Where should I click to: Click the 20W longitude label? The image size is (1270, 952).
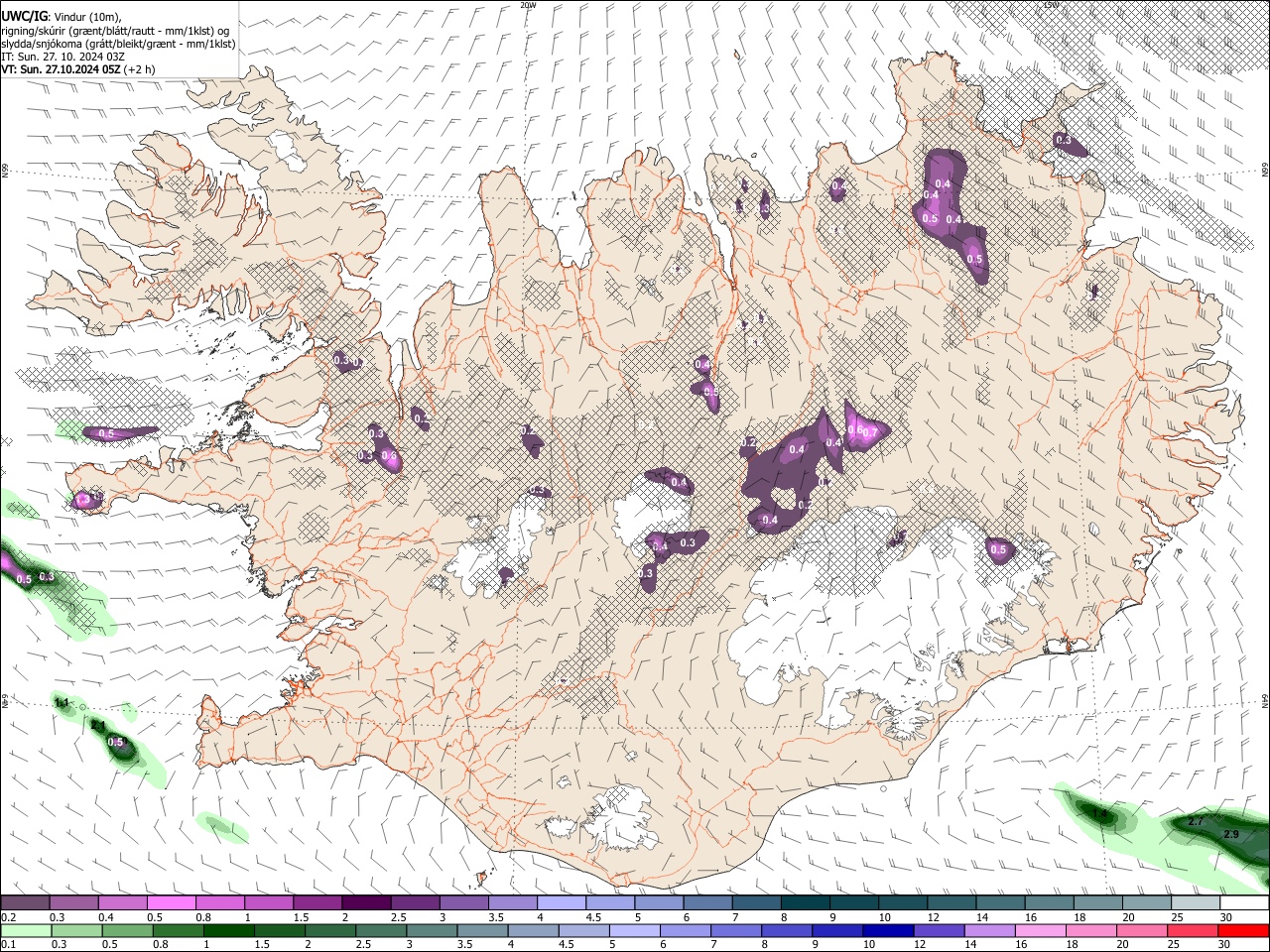click(528, 5)
